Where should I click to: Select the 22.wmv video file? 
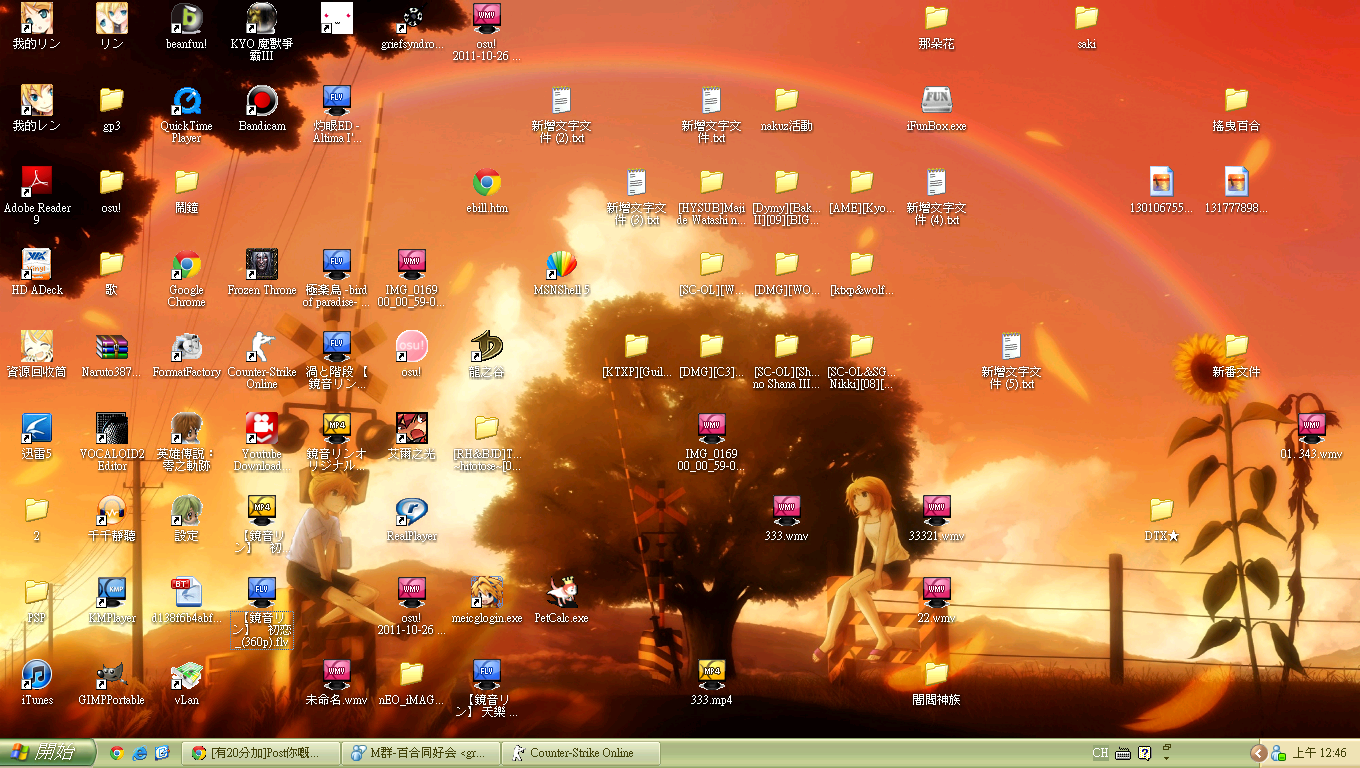click(936, 592)
